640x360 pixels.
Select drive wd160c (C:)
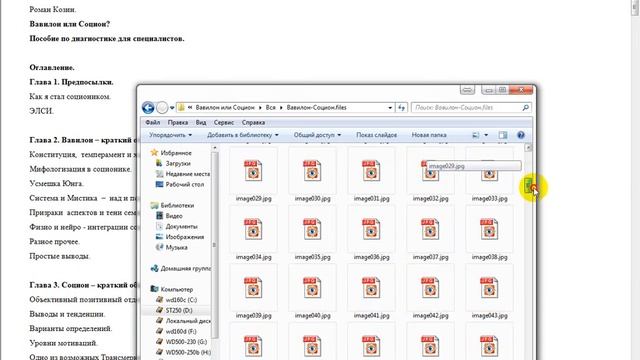(x=177, y=300)
